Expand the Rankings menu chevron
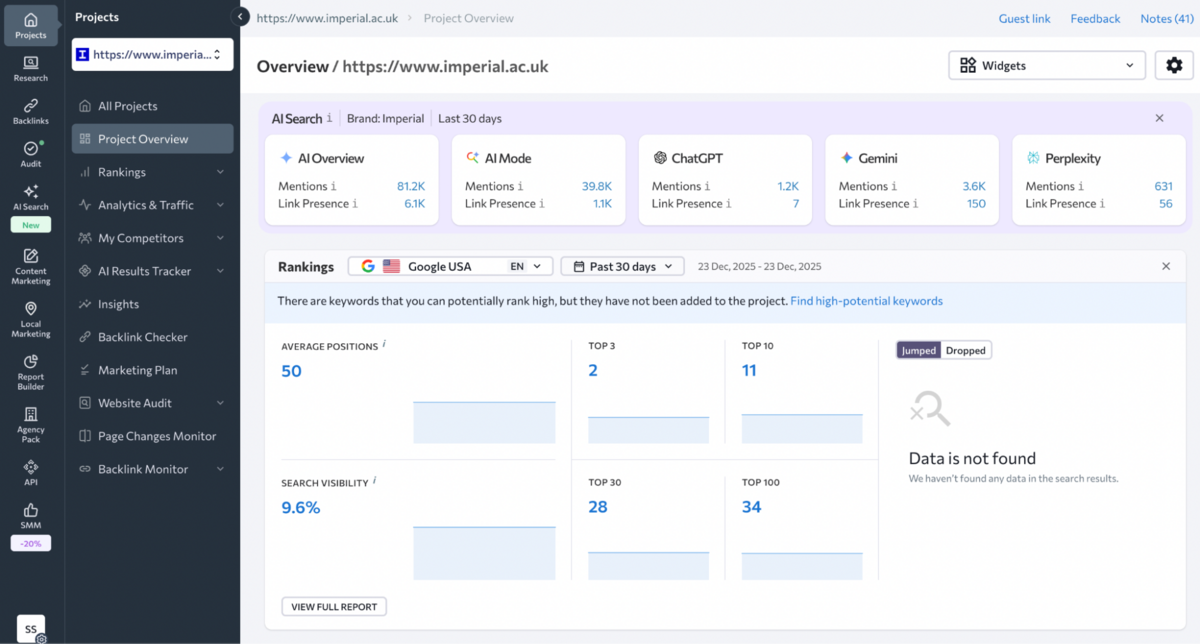Viewport: 1200px width, 644px height. [220, 172]
